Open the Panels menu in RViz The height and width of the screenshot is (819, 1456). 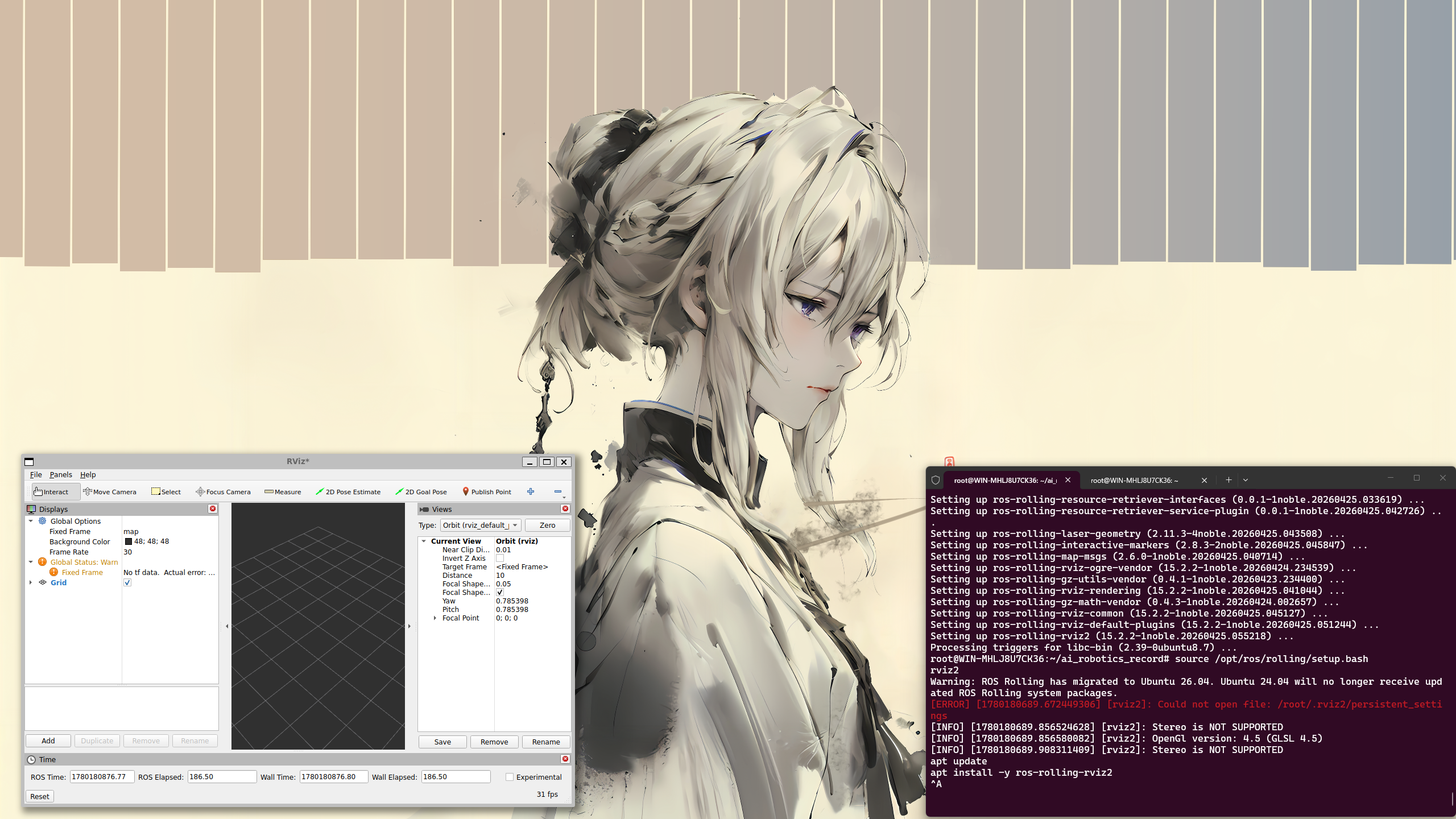(x=61, y=474)
